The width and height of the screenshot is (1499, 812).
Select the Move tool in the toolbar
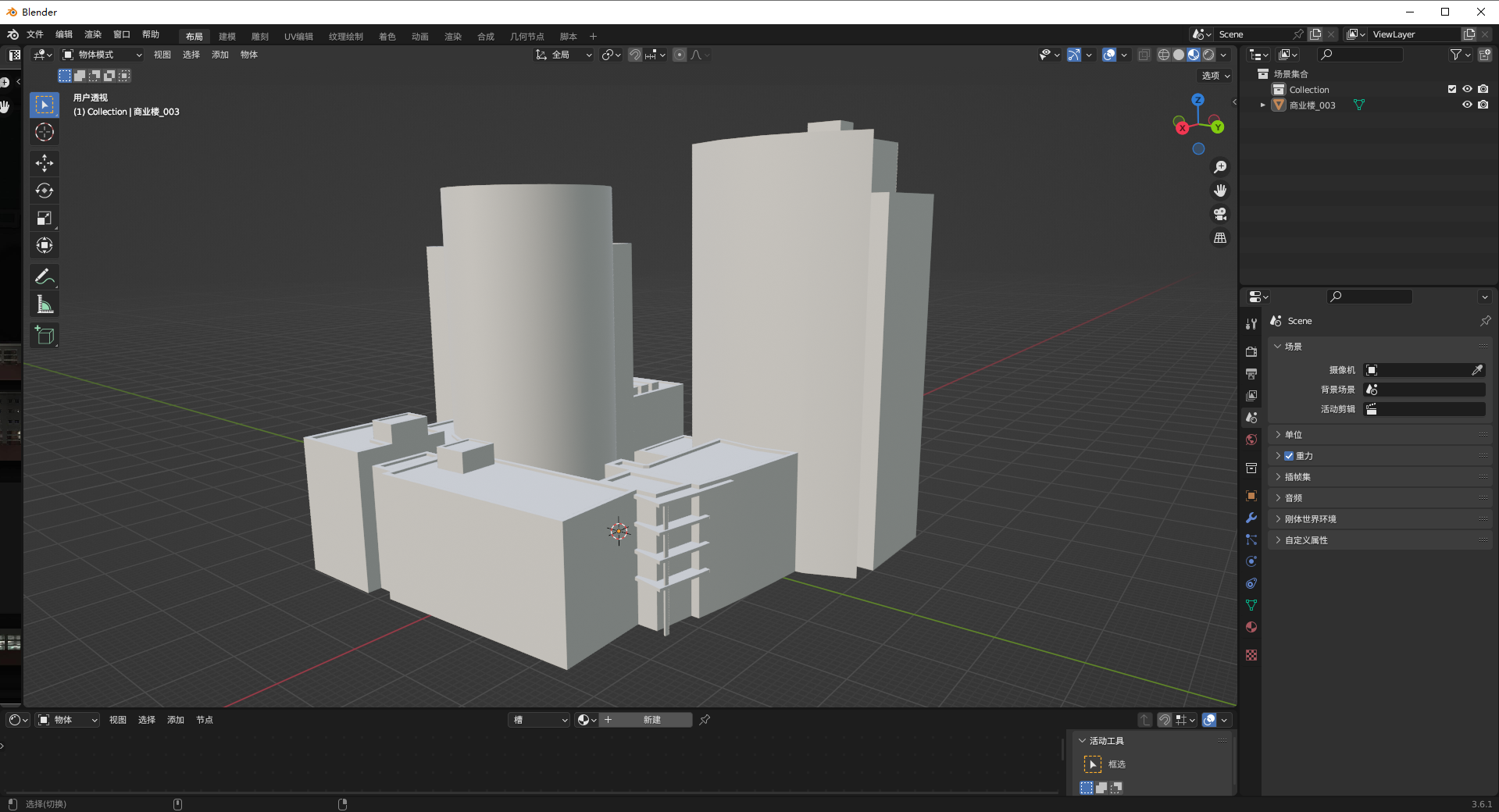(x=45, y=162)
